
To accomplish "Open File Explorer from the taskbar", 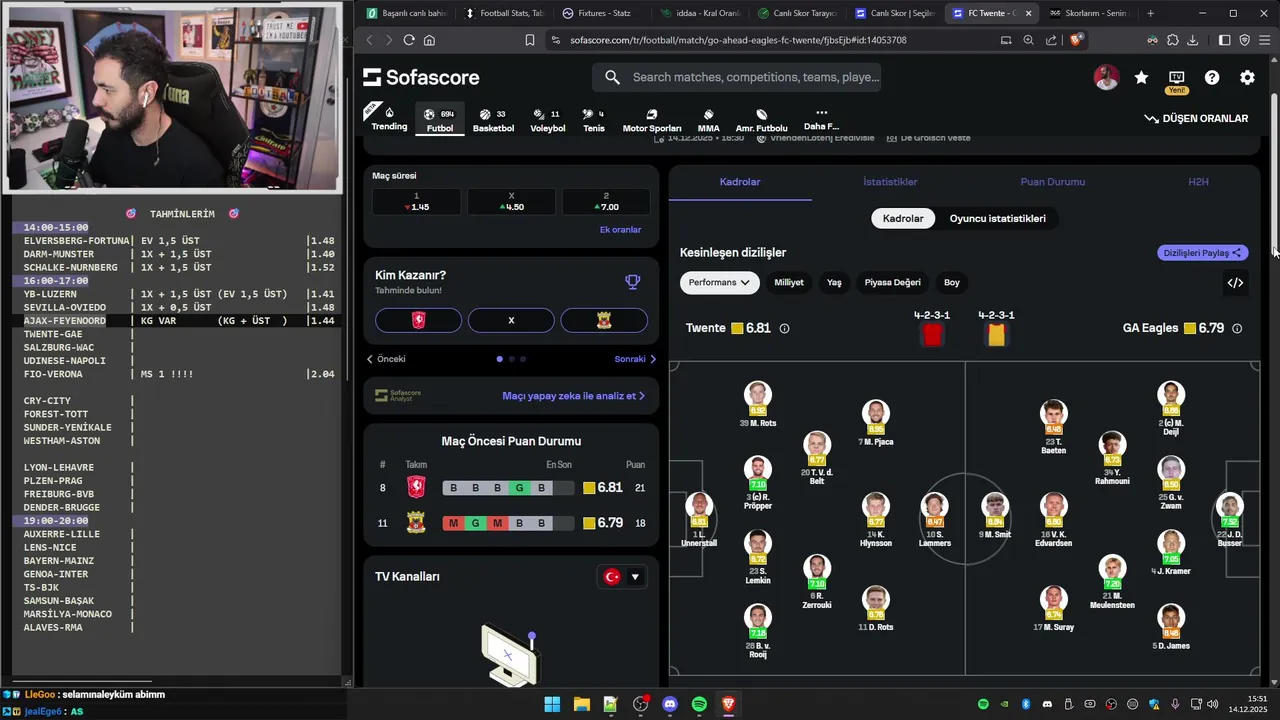I will (581, 704).
